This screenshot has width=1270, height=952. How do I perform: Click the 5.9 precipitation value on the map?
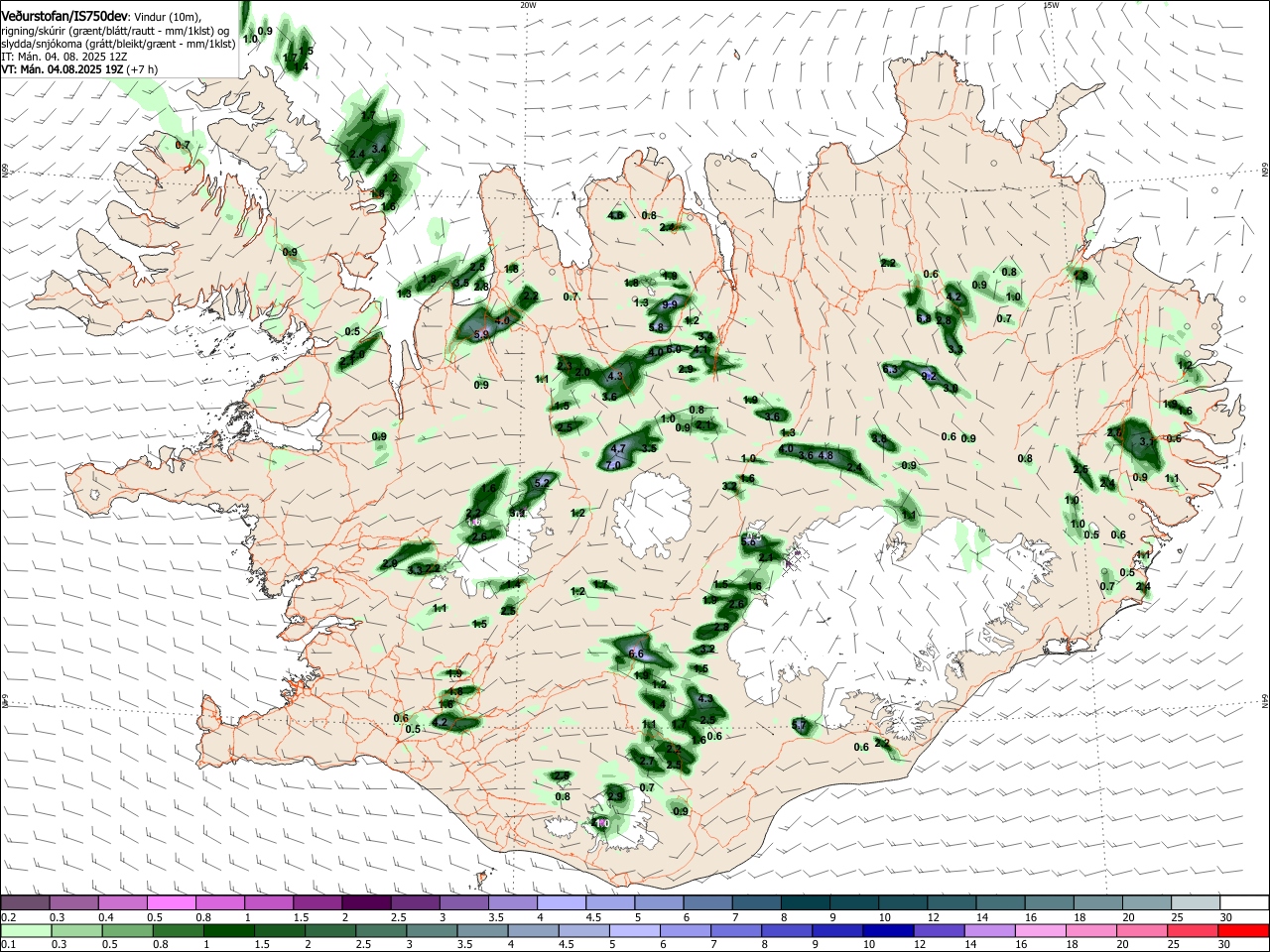coord(482,335)
